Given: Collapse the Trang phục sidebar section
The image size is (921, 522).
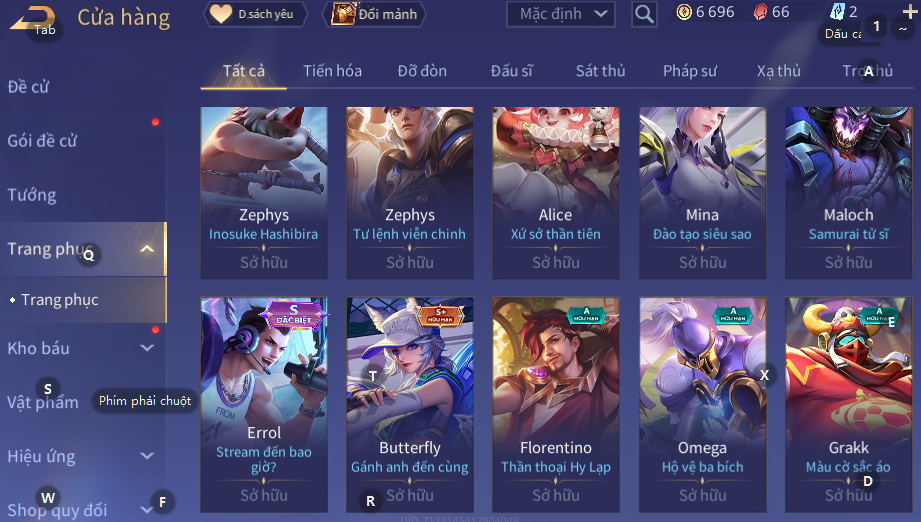Looking at the screenshot, I should click(x=147, y=249).
